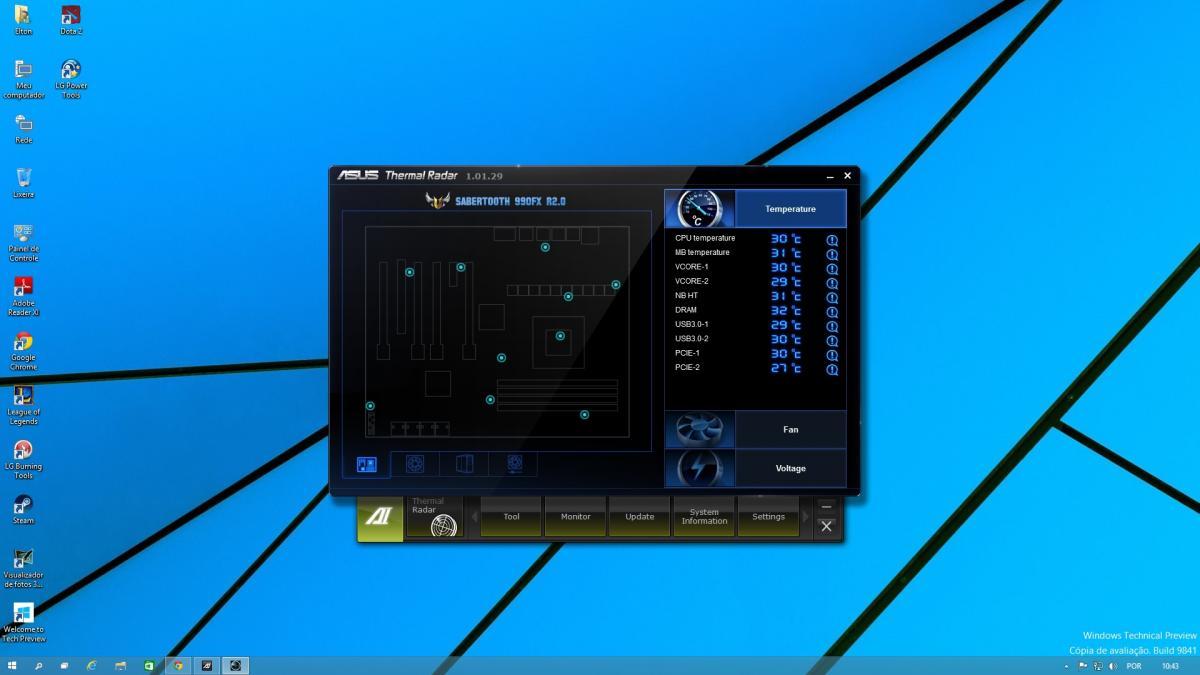Show details for DRAM sensor

coord(832,312)
